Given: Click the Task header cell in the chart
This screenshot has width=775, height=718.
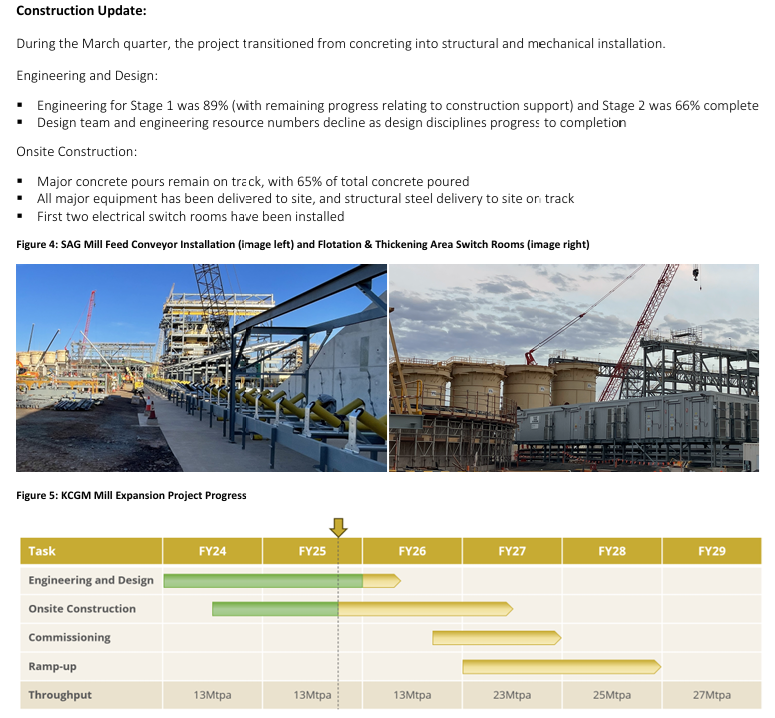Looking at the screenshot, I should pyautogui.click(x=91, y=551).
